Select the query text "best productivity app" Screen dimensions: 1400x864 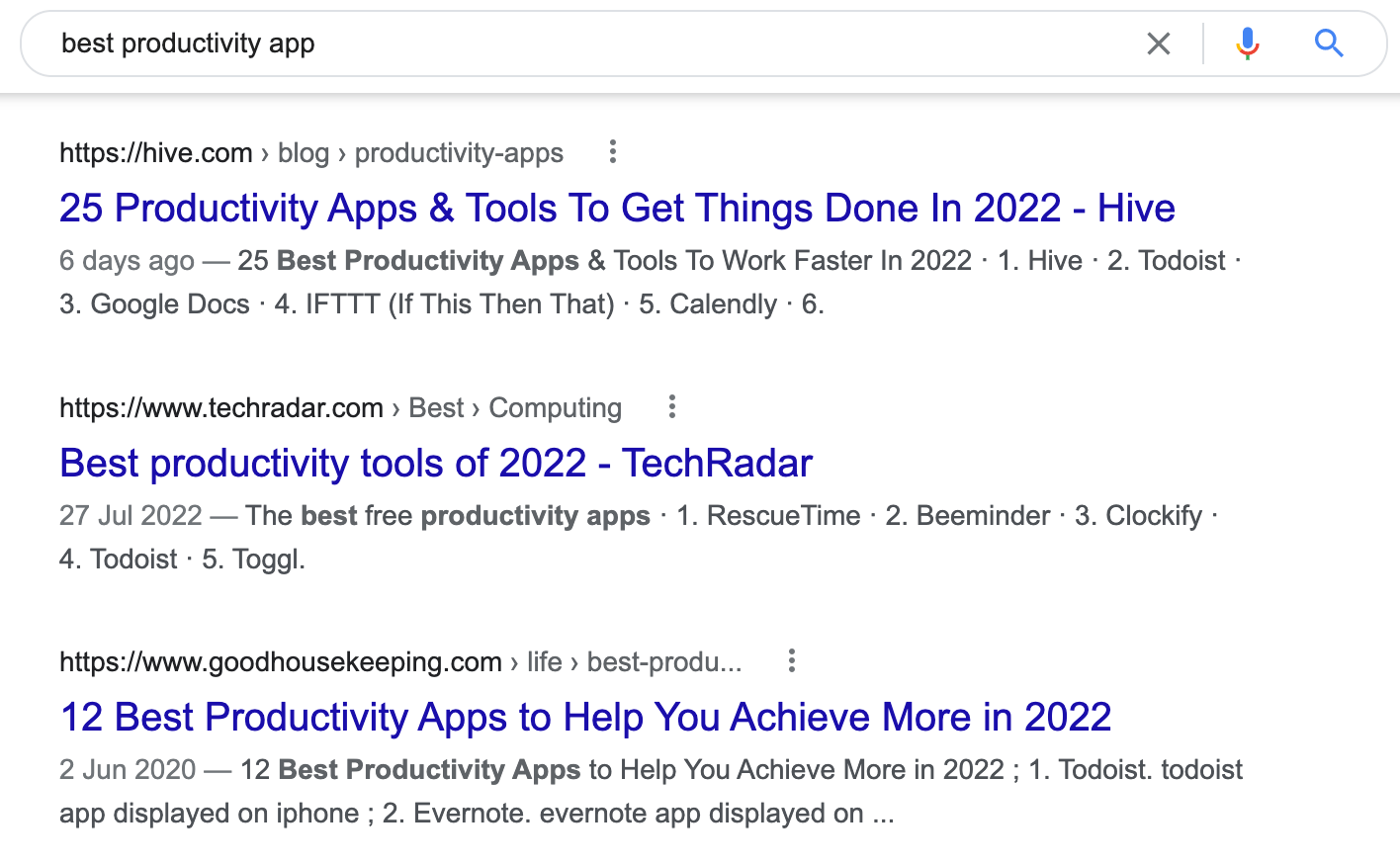pos(187,43)
